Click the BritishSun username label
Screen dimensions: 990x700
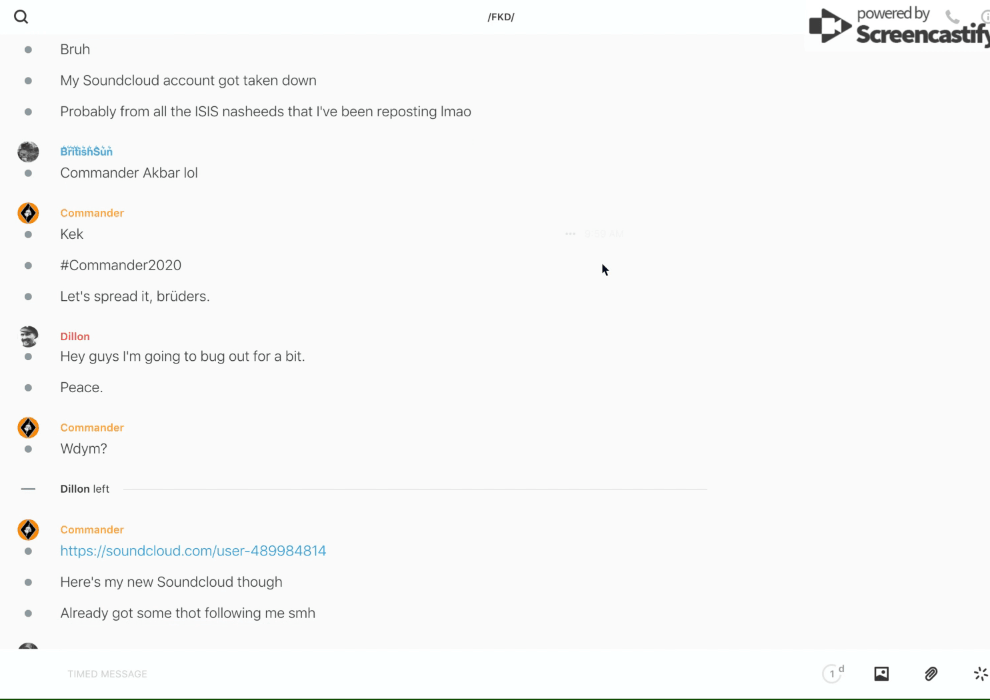point(86,152)
